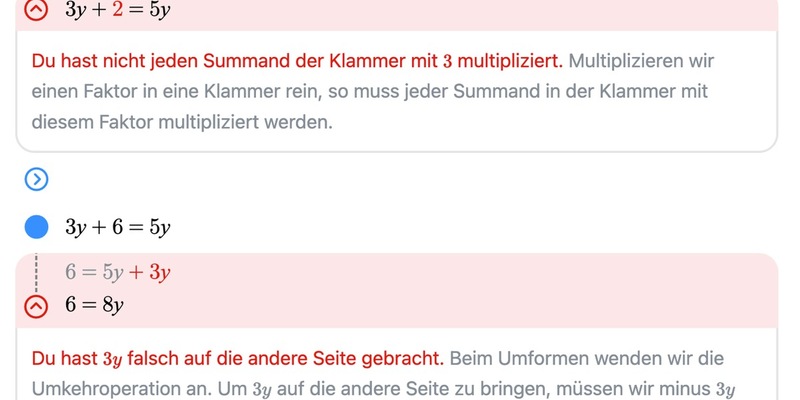
Task: Select the equation 6 = 8y
Action: coord(94,305)
